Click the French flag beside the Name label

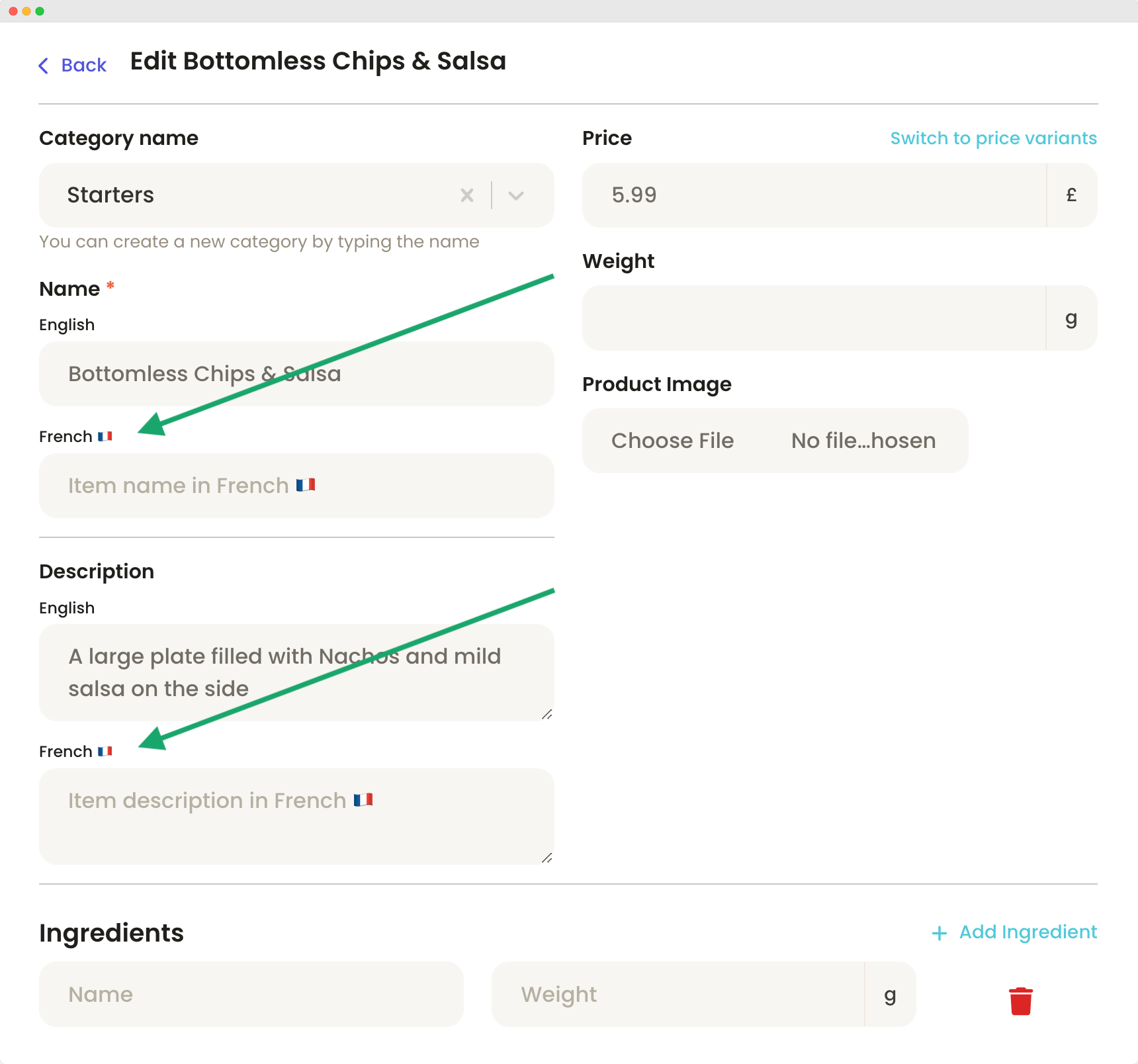point(105,437)
